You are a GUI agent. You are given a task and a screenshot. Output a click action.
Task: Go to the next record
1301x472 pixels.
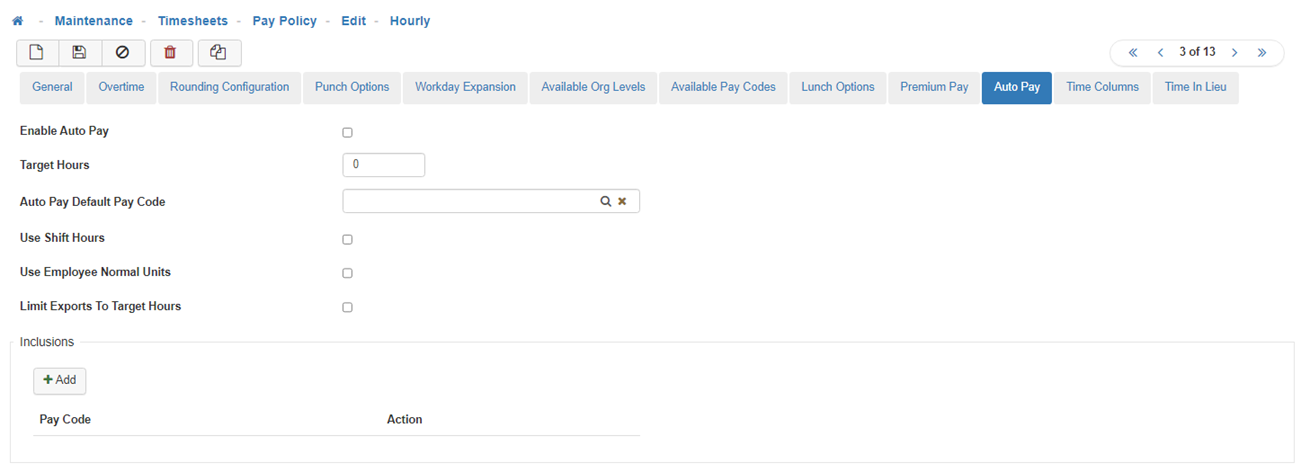tap(1235, 52)
